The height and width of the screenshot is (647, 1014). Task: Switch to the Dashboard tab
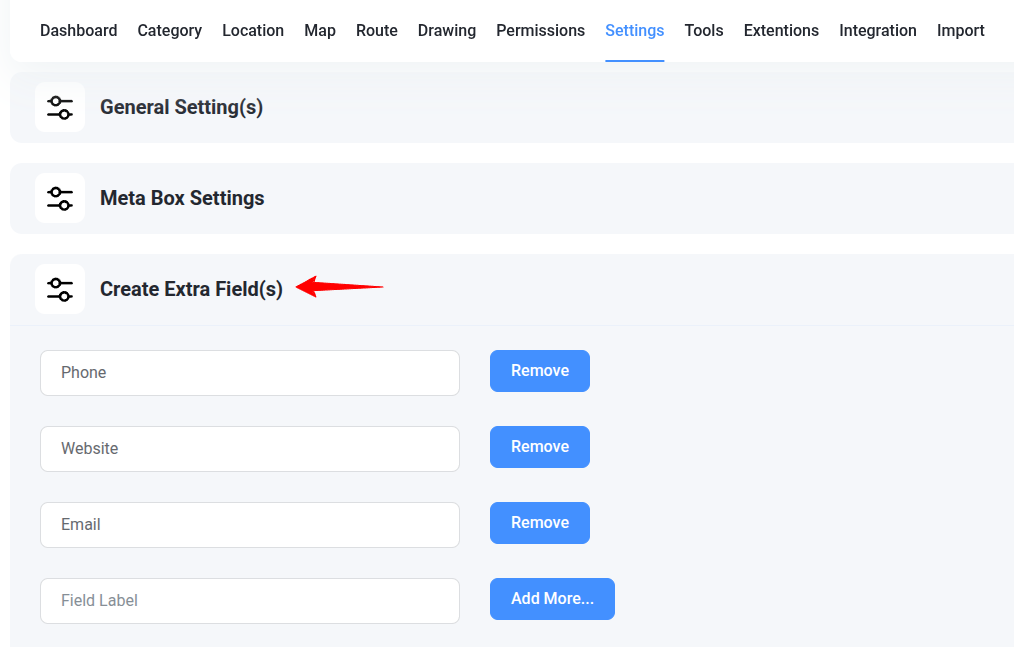[78, 30]
